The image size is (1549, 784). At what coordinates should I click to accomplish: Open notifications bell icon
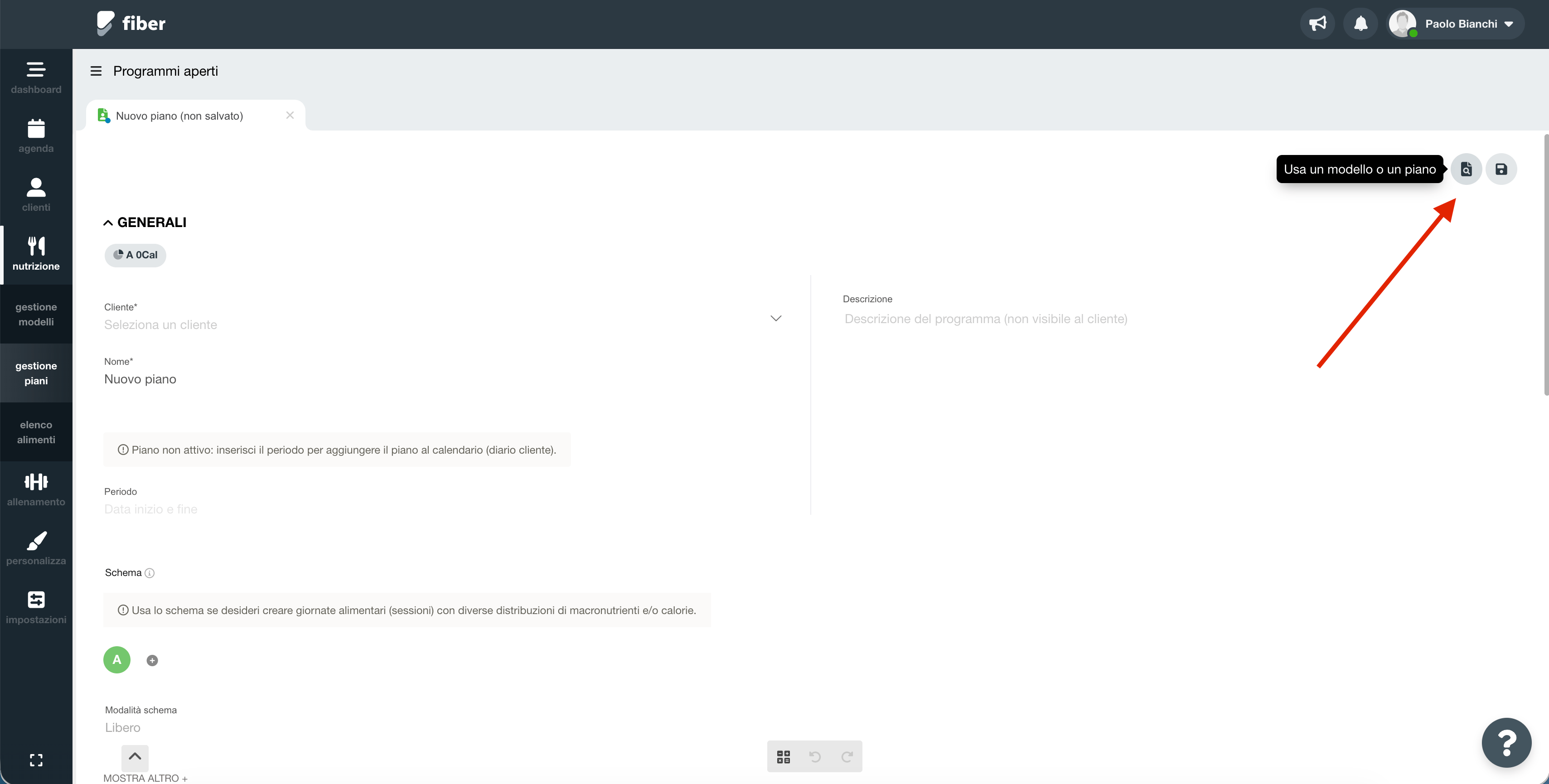click(x=1360, y=24)
